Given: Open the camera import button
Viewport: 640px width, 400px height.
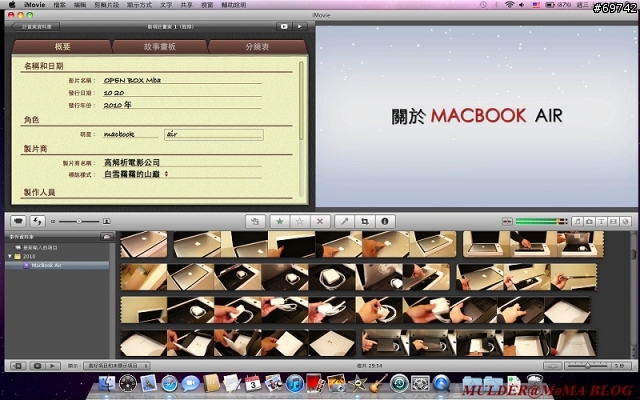Looking at the screenshot, I should click(18, 221).
